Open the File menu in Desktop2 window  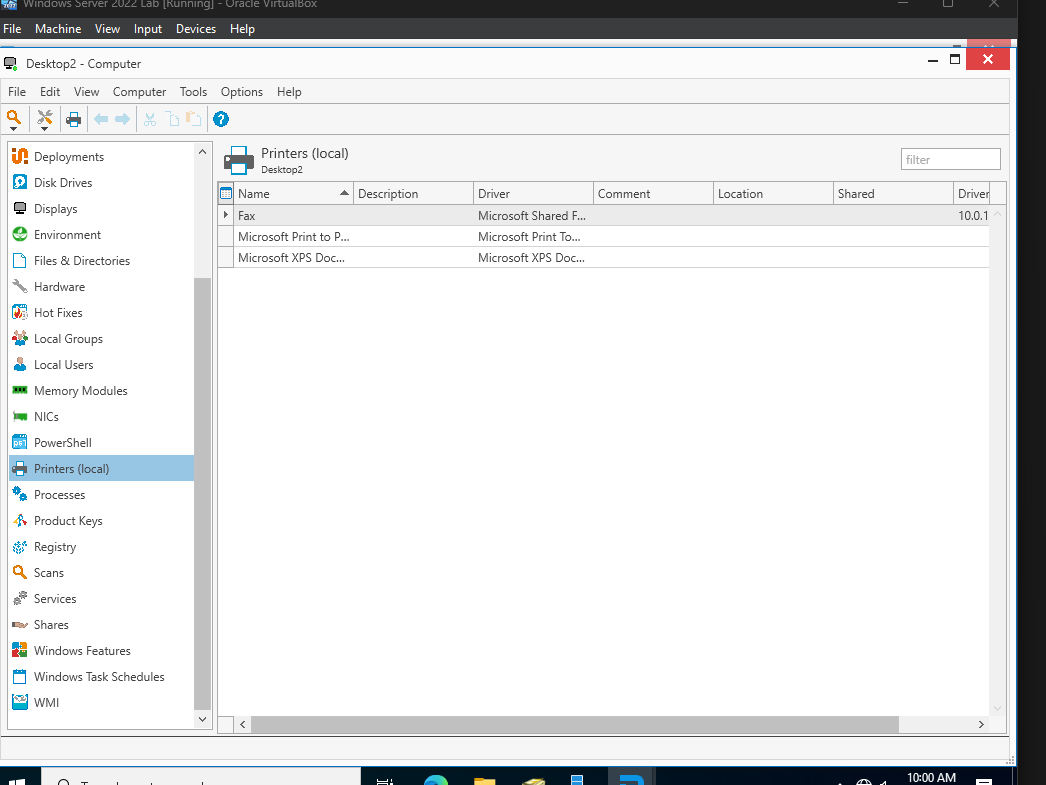(17, 91)
